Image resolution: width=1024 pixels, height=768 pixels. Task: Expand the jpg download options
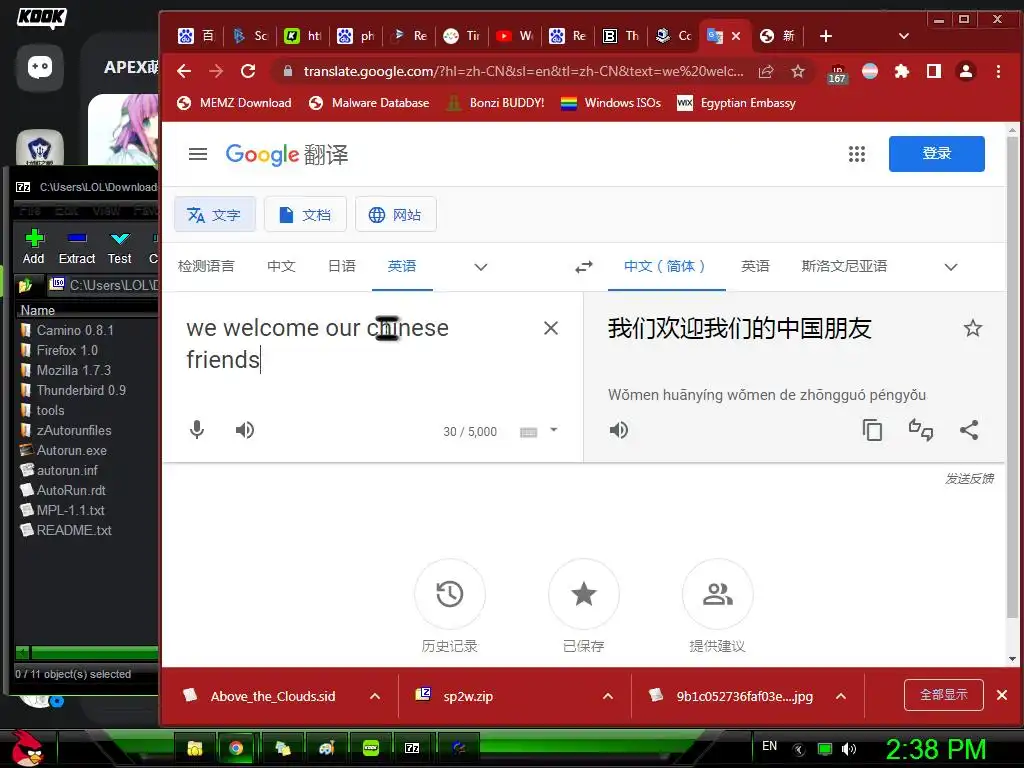pos(841,696)
